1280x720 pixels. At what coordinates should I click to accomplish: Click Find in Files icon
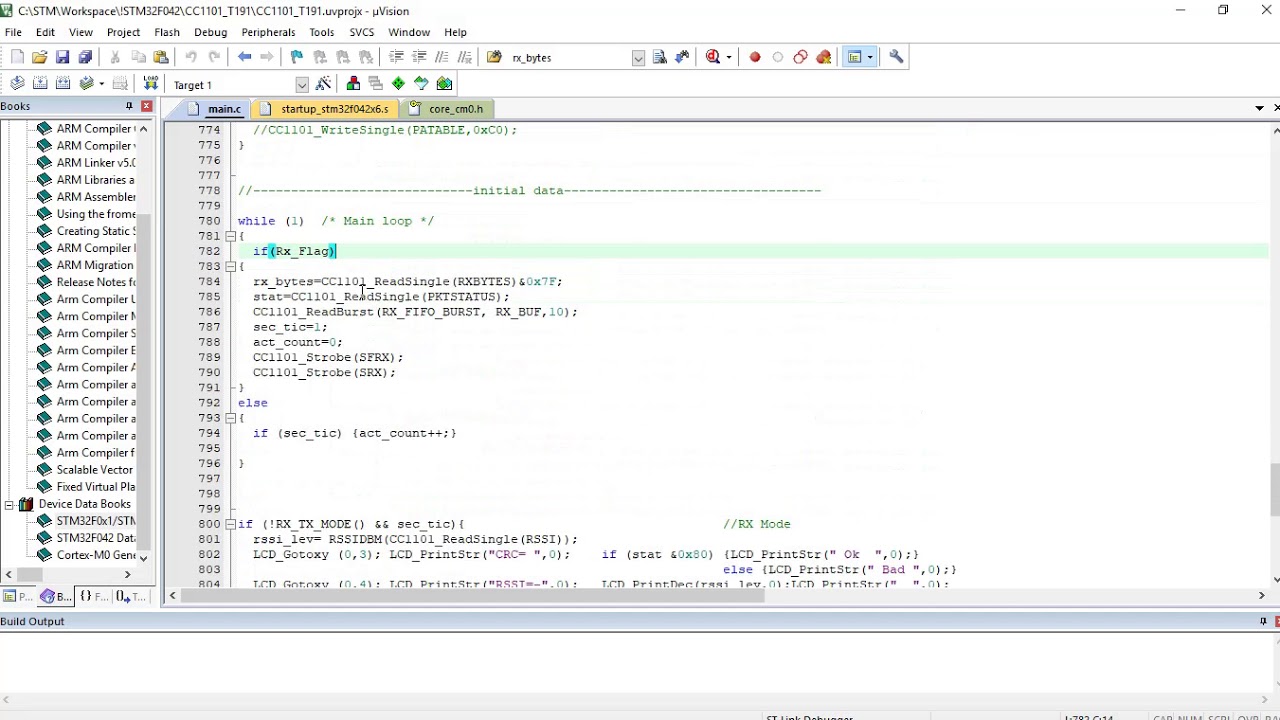coord(494,57)
